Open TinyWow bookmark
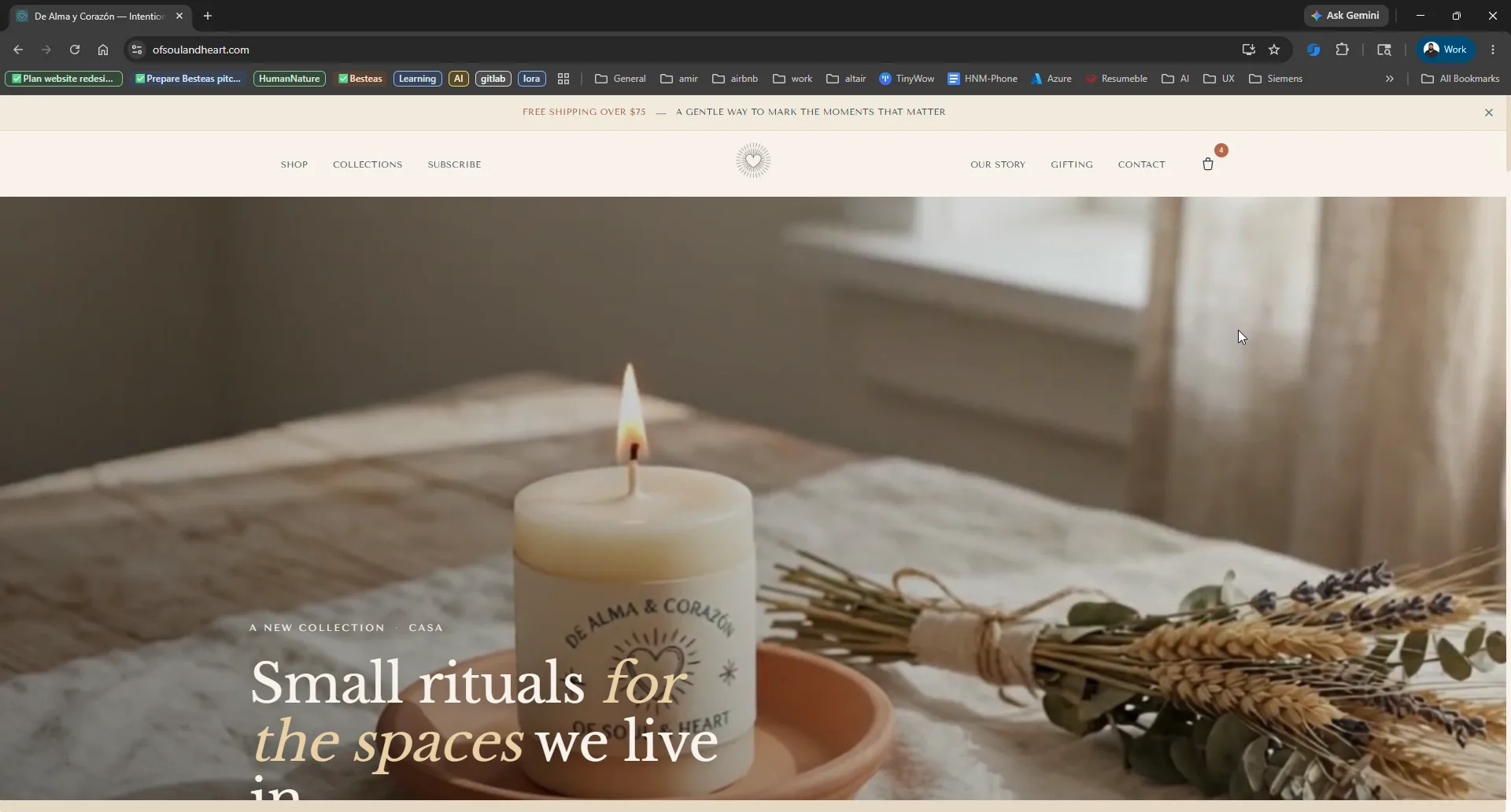The image size is (1511, 812). click(x=907, y=79)
